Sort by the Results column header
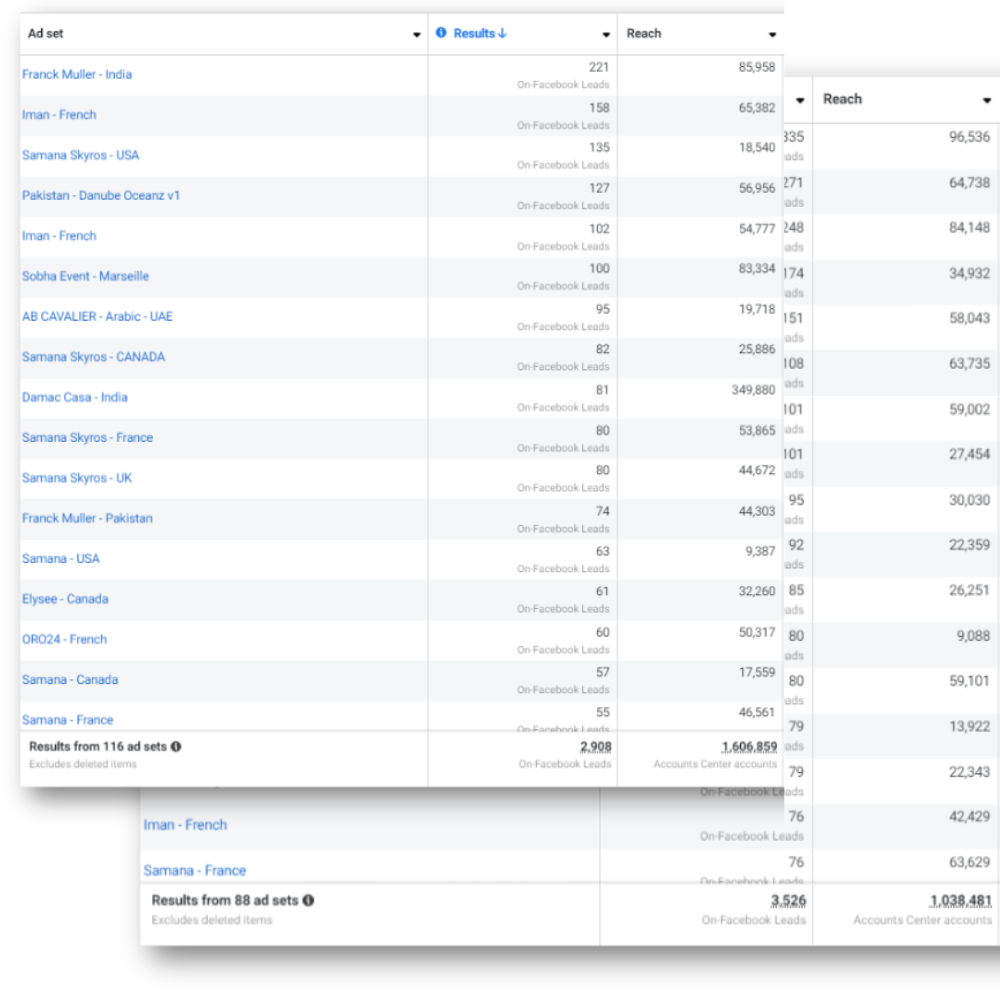Image resolution: width=1000 pixels, height=1000 pixels. 474,33
